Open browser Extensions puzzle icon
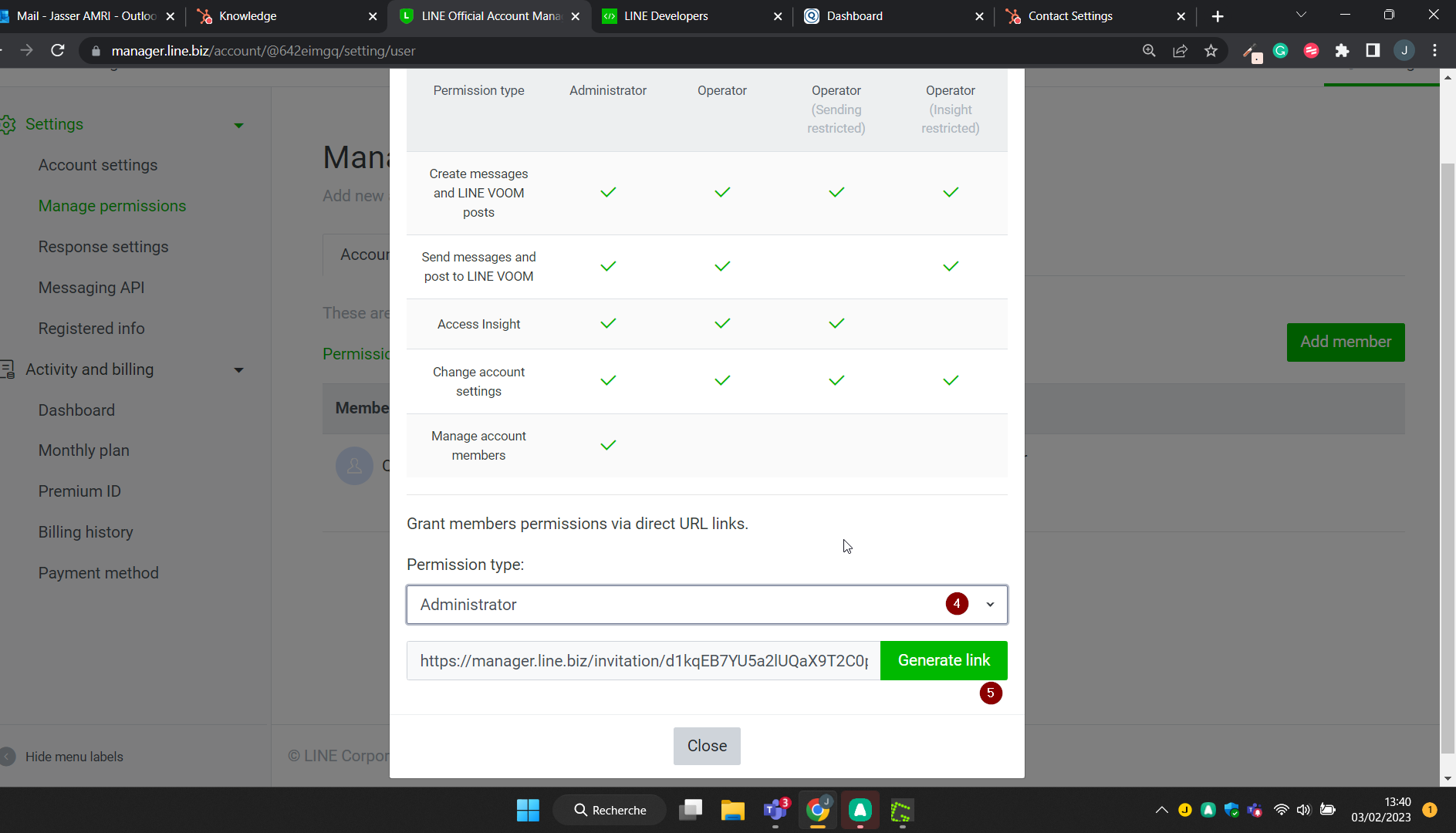 coord(1342,51)
